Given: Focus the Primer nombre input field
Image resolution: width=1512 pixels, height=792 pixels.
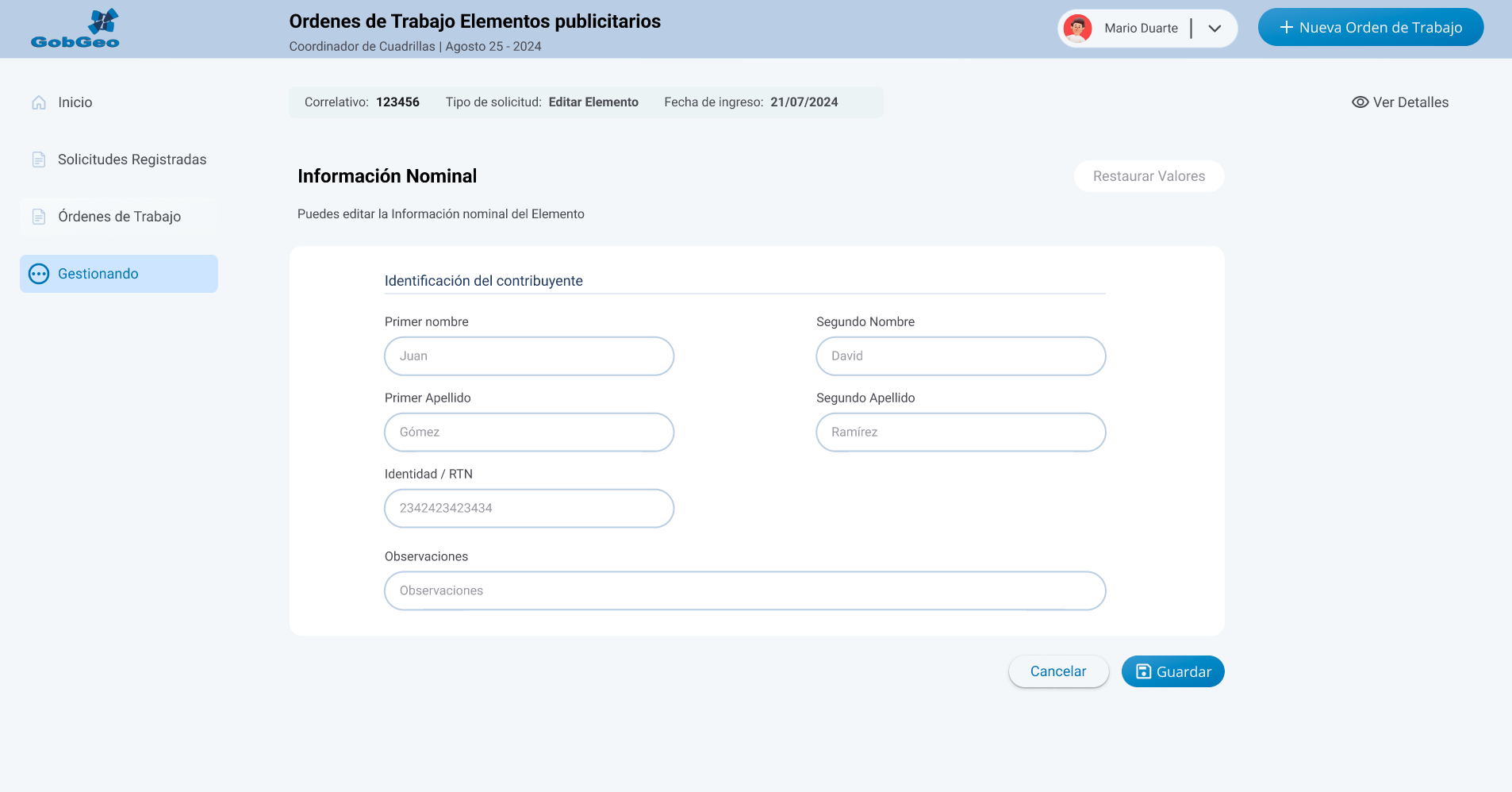Looking at the screenshot, I should [x=529, y=356].
